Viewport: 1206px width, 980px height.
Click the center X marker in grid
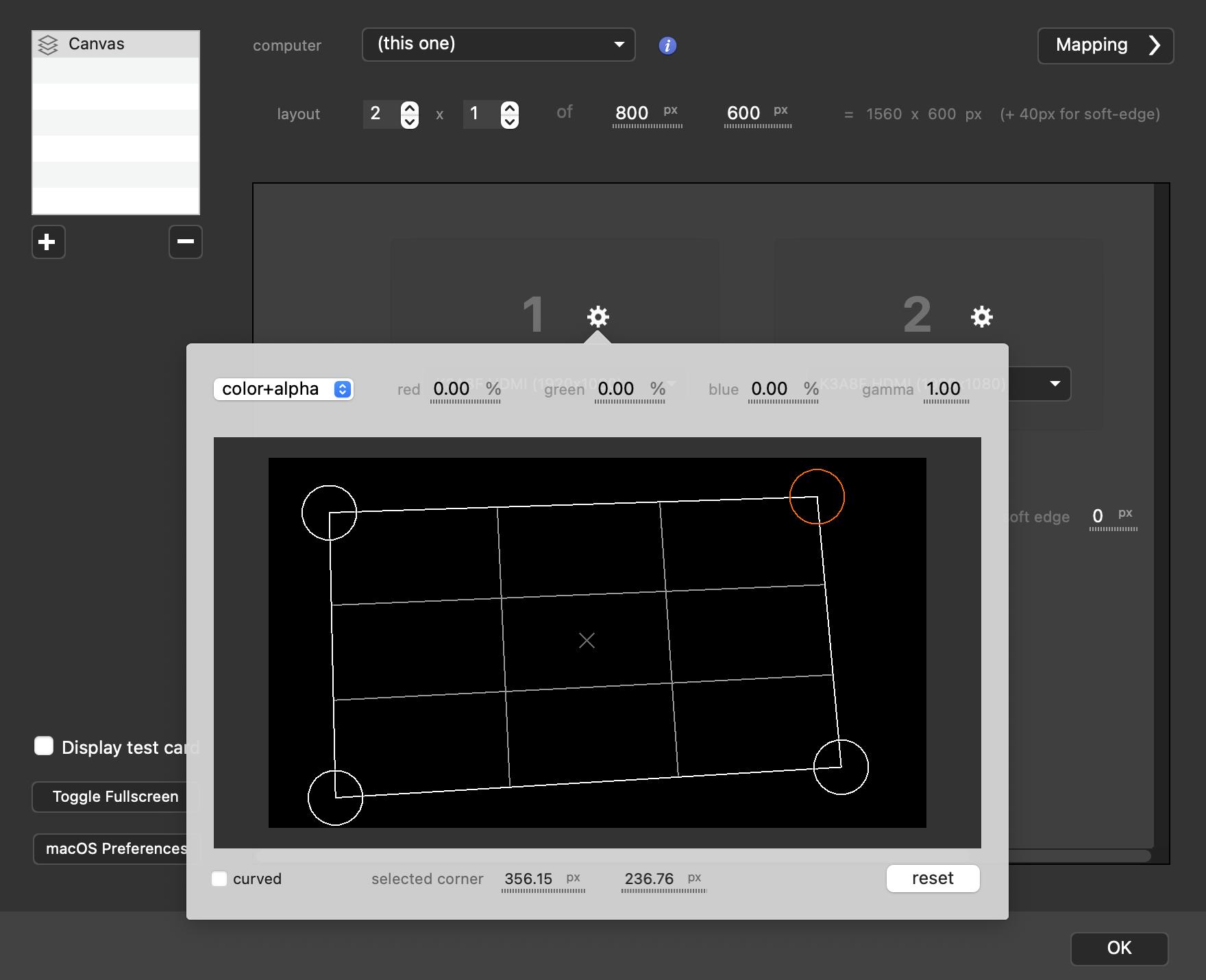coord(587,640)
